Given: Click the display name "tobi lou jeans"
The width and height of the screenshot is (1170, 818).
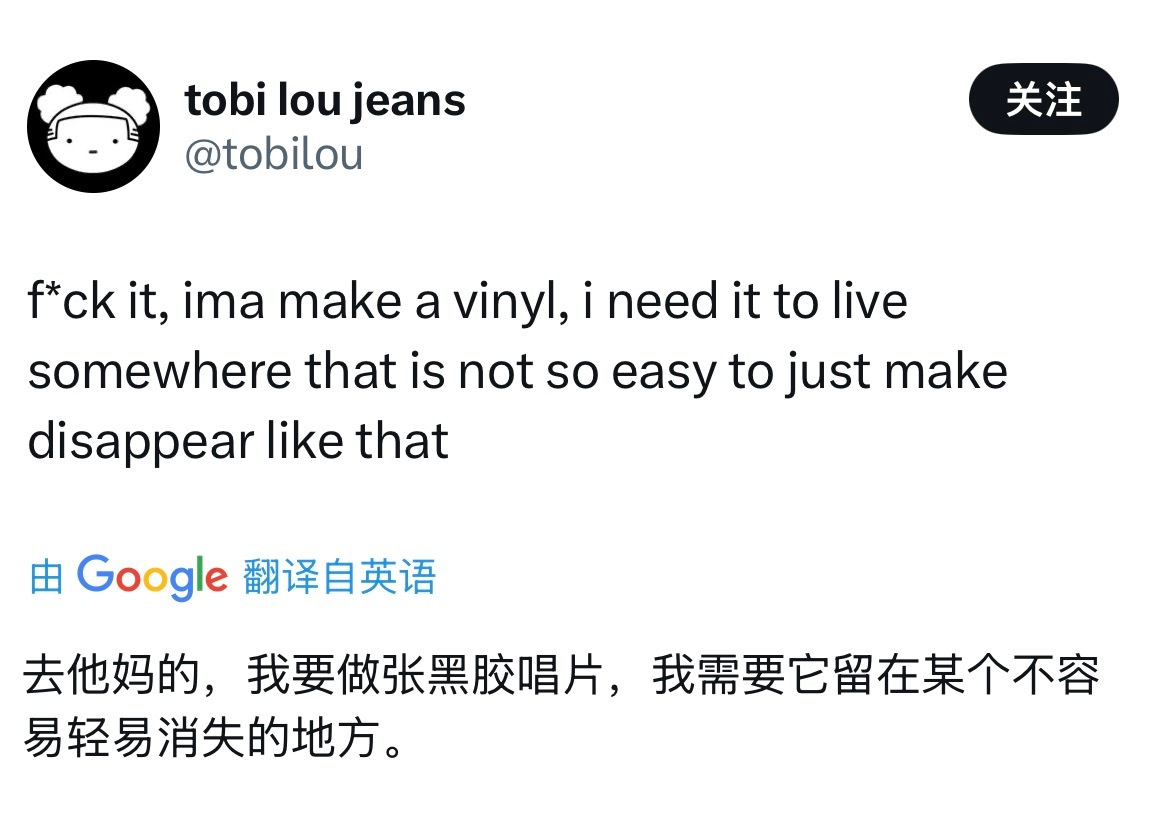Looking at the screenshot, I should (x=325, y=100).
